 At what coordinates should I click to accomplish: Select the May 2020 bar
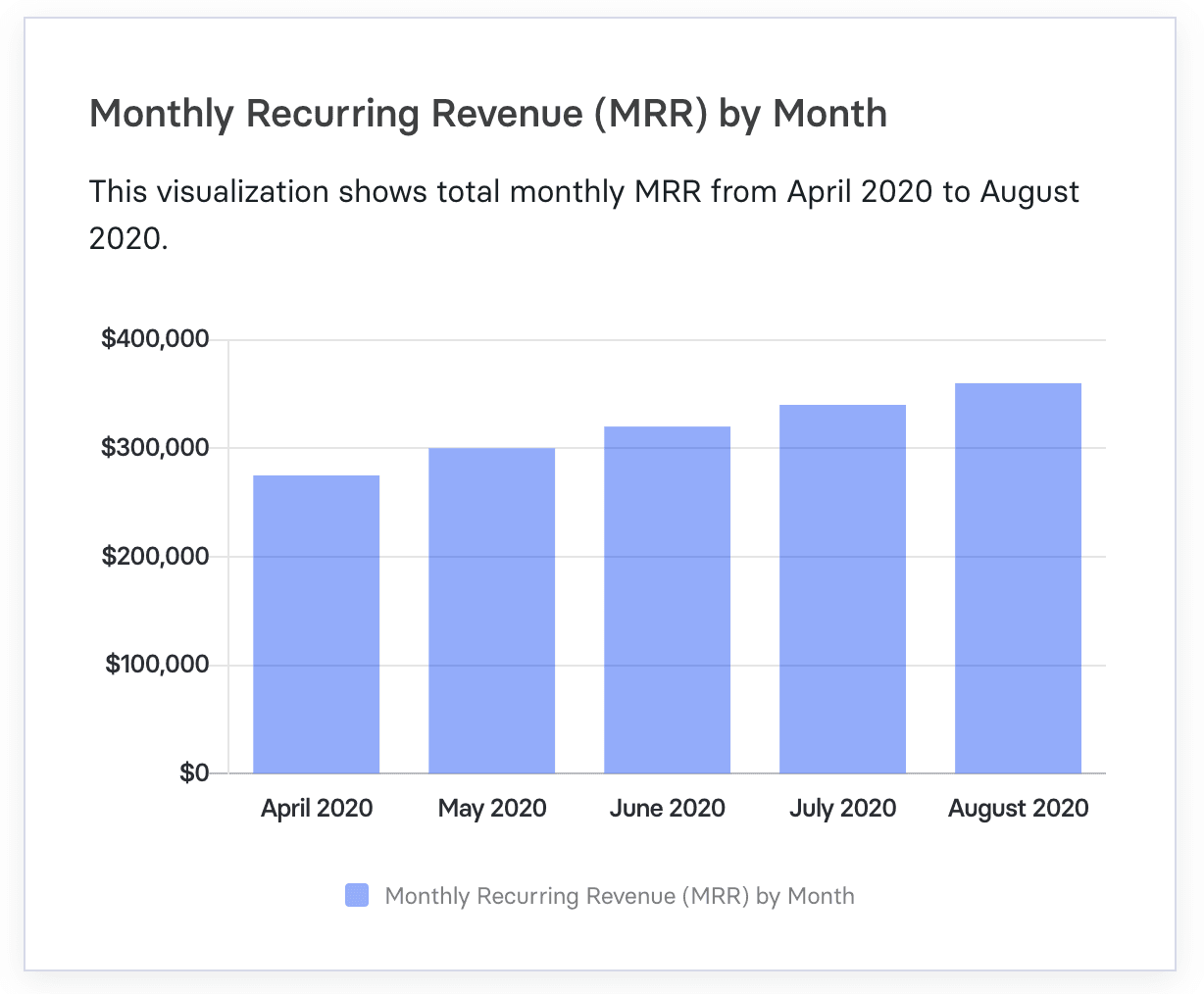pyautogui.click(x=492, y=611)
